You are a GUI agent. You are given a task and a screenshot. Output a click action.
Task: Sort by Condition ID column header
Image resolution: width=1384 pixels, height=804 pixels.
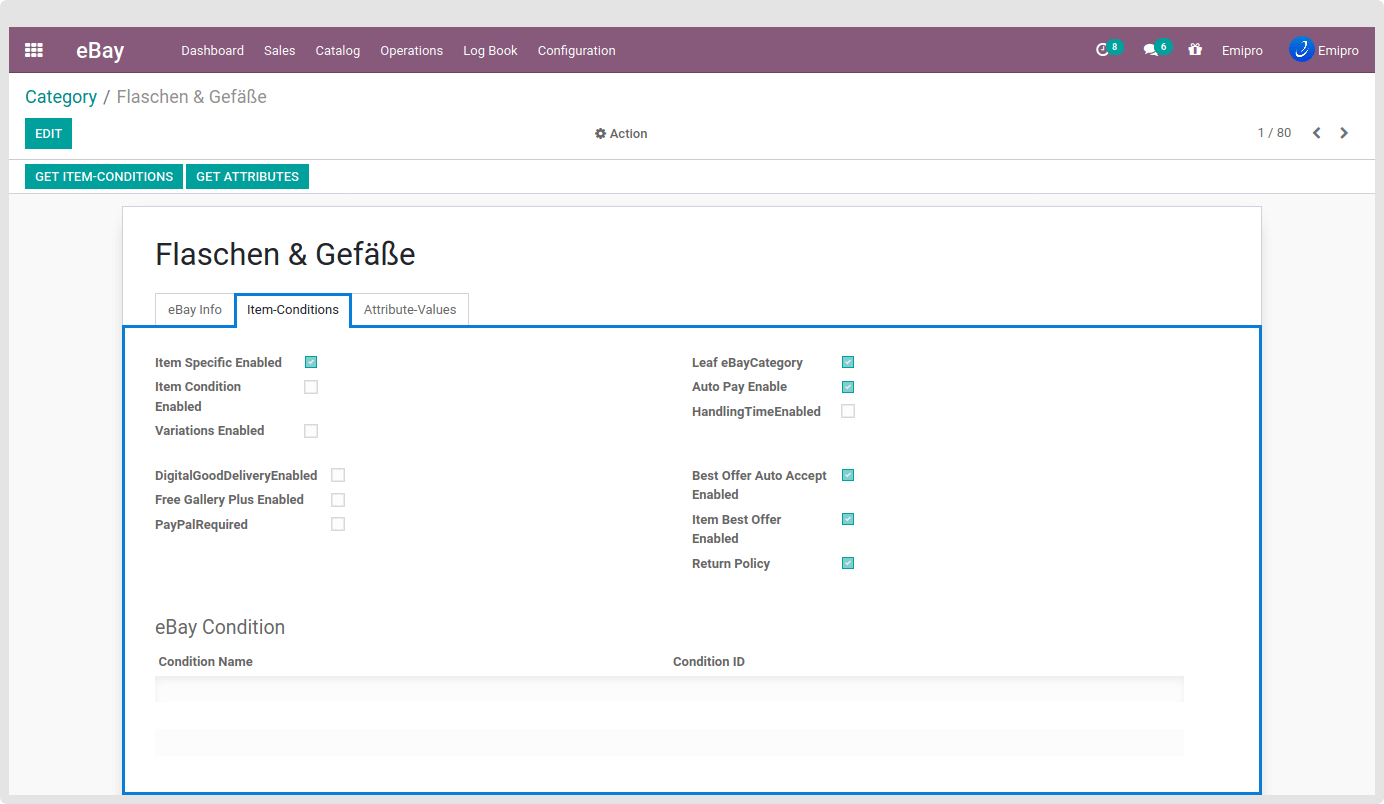point(709,662)
